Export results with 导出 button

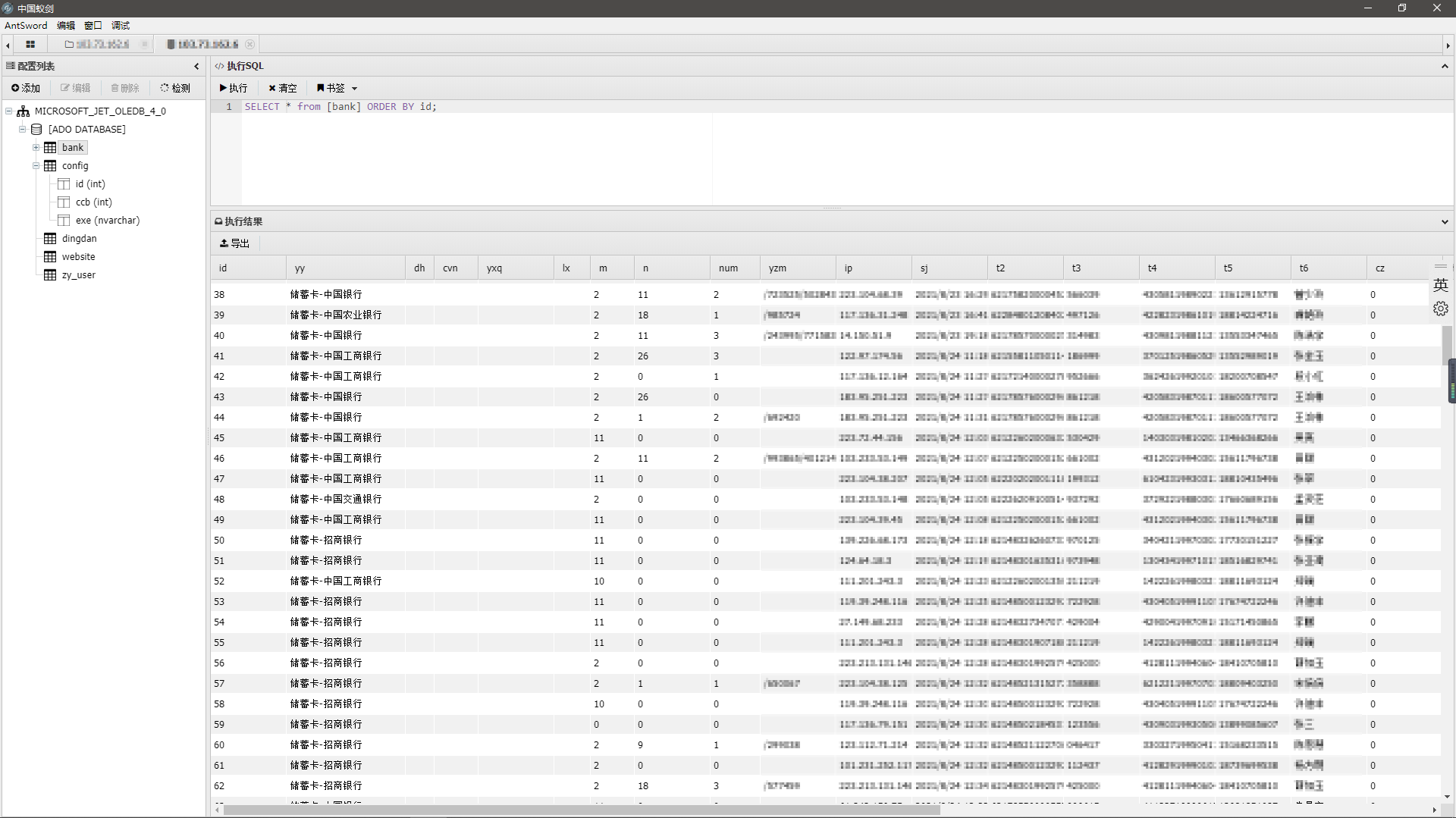pos(234,243)
